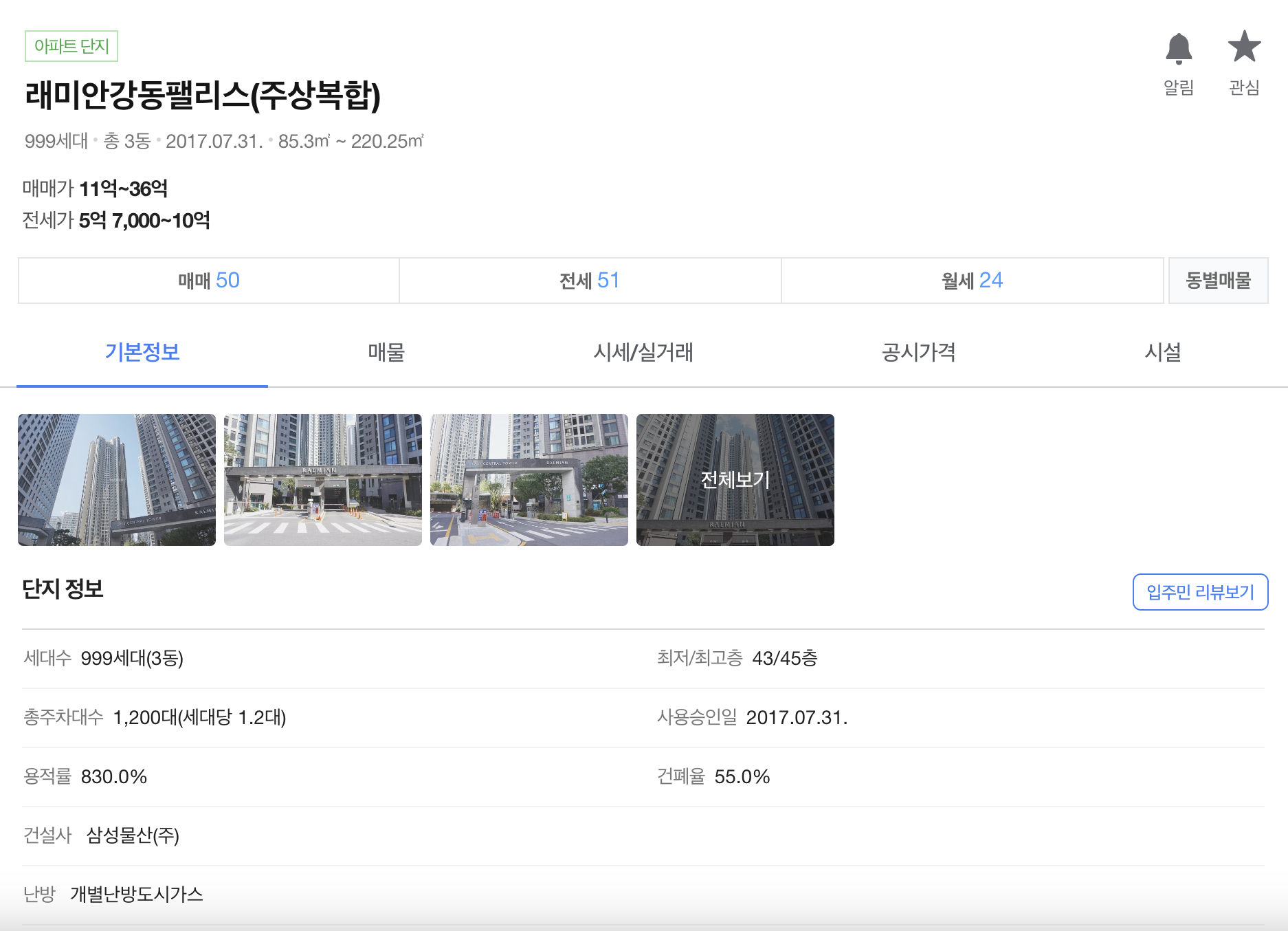Viewport: 1288px width, 931px height.
Task: Click the 아파트 단지 badge
Action: click(x=71, y=46)
